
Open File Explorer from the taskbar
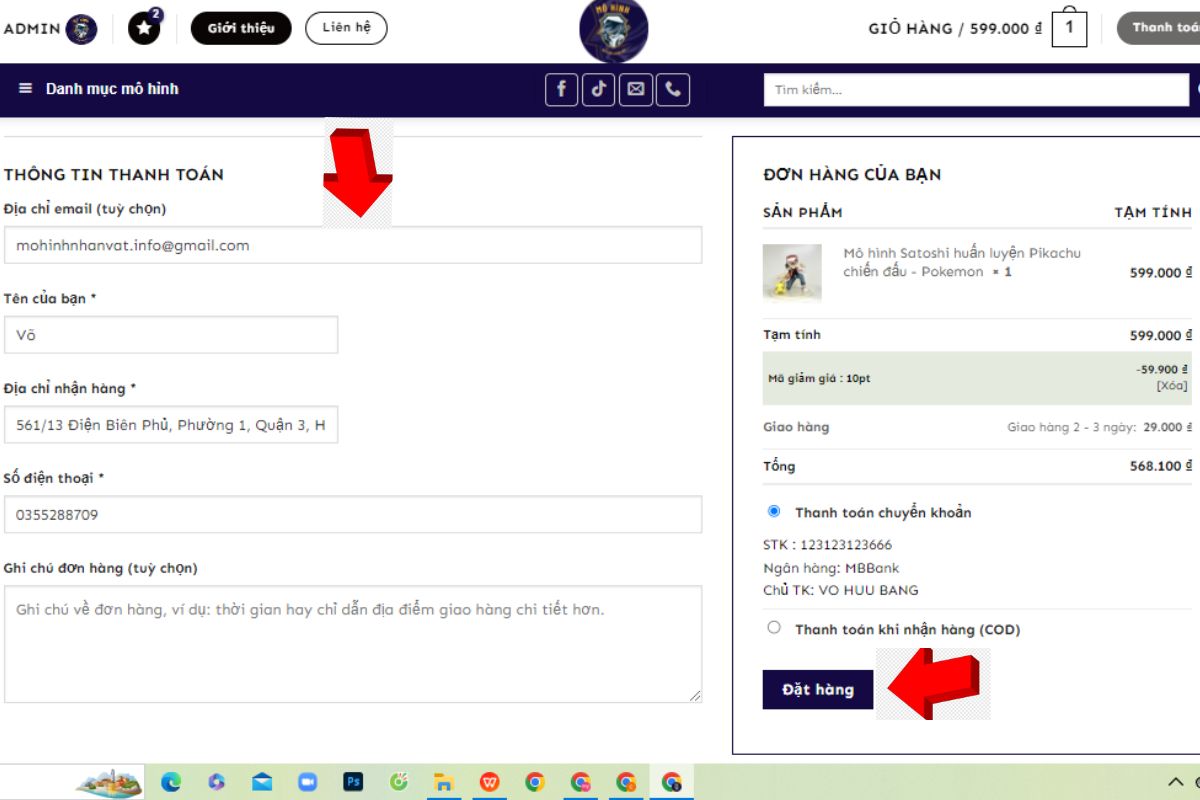point(444,782)
